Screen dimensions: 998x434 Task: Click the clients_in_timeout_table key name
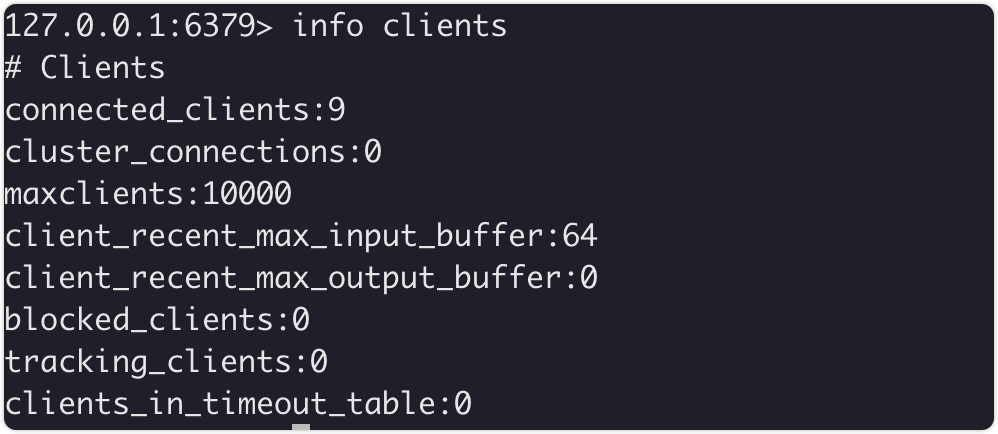(x=221, y=404)
